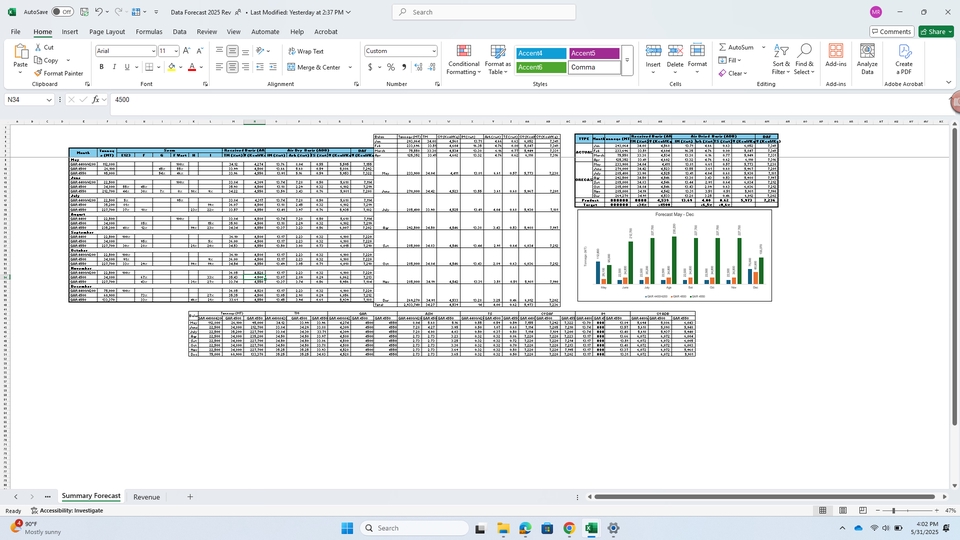Toggle Wrap Text

(306, 51)
